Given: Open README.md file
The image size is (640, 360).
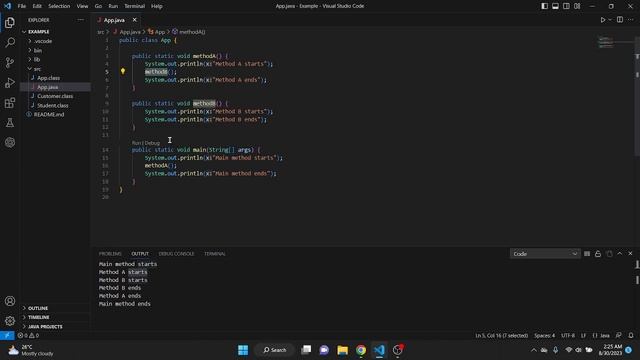Looking at the screenshot, I should tap(56, 114).
